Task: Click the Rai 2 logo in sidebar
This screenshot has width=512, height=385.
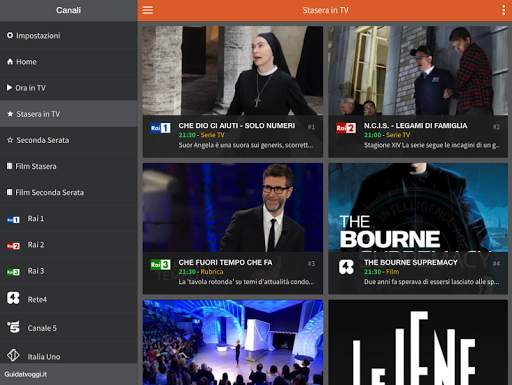Action: (x=13, y=246)
